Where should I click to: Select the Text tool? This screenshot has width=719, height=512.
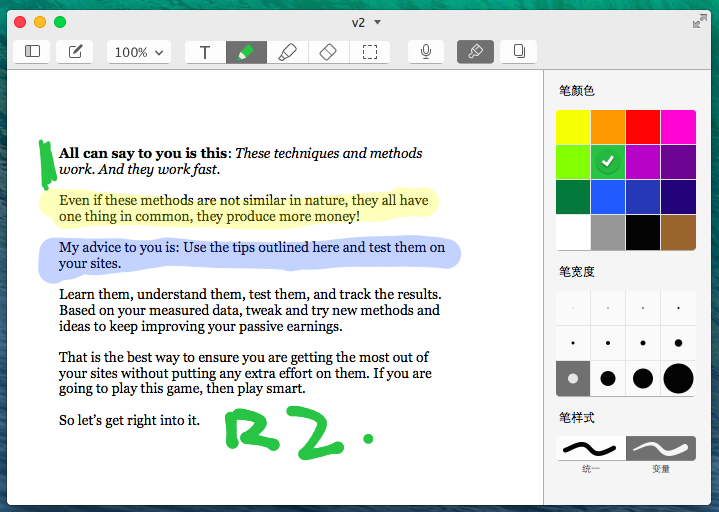[205, 52]
